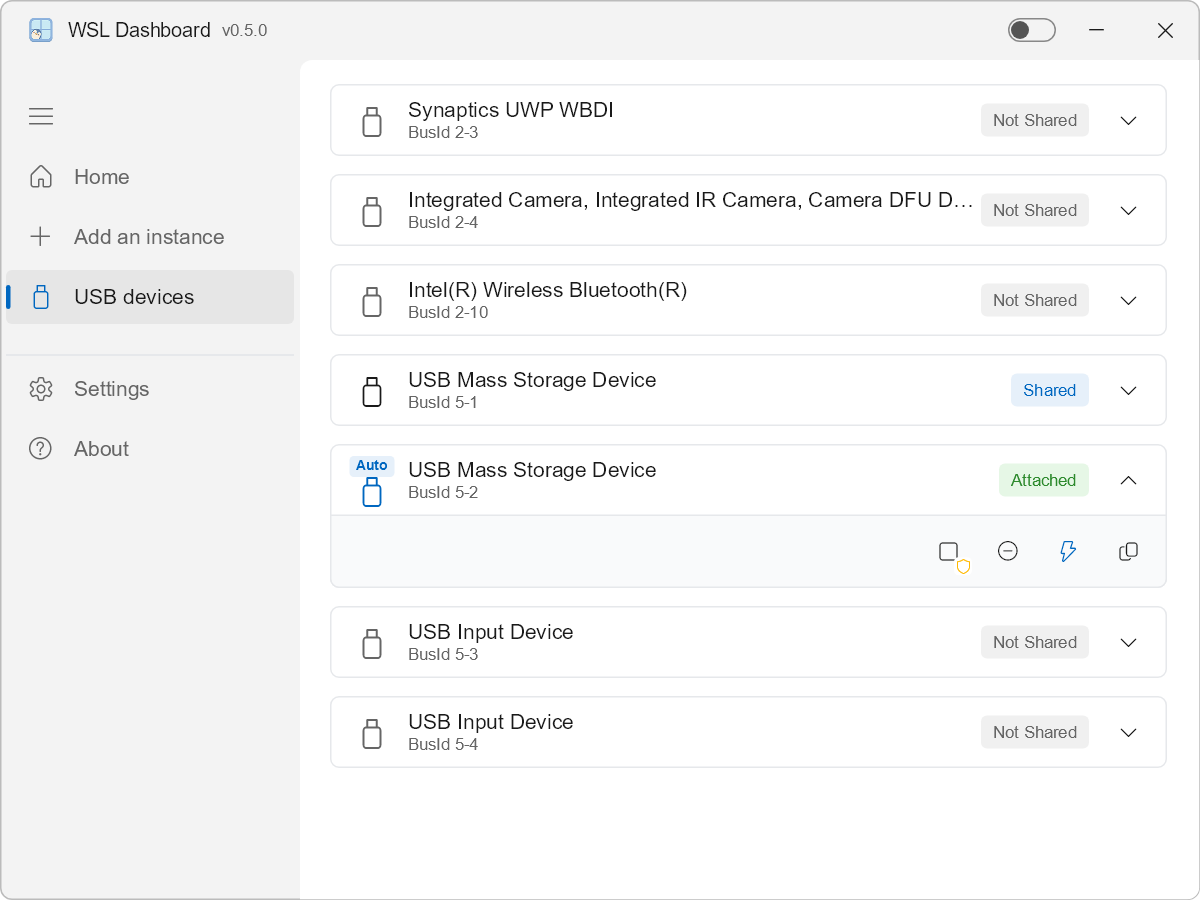The image size is (1200, 900).
Task: Click USB icon of Synaptics UWP WBDI
Action: coord(372,122)
